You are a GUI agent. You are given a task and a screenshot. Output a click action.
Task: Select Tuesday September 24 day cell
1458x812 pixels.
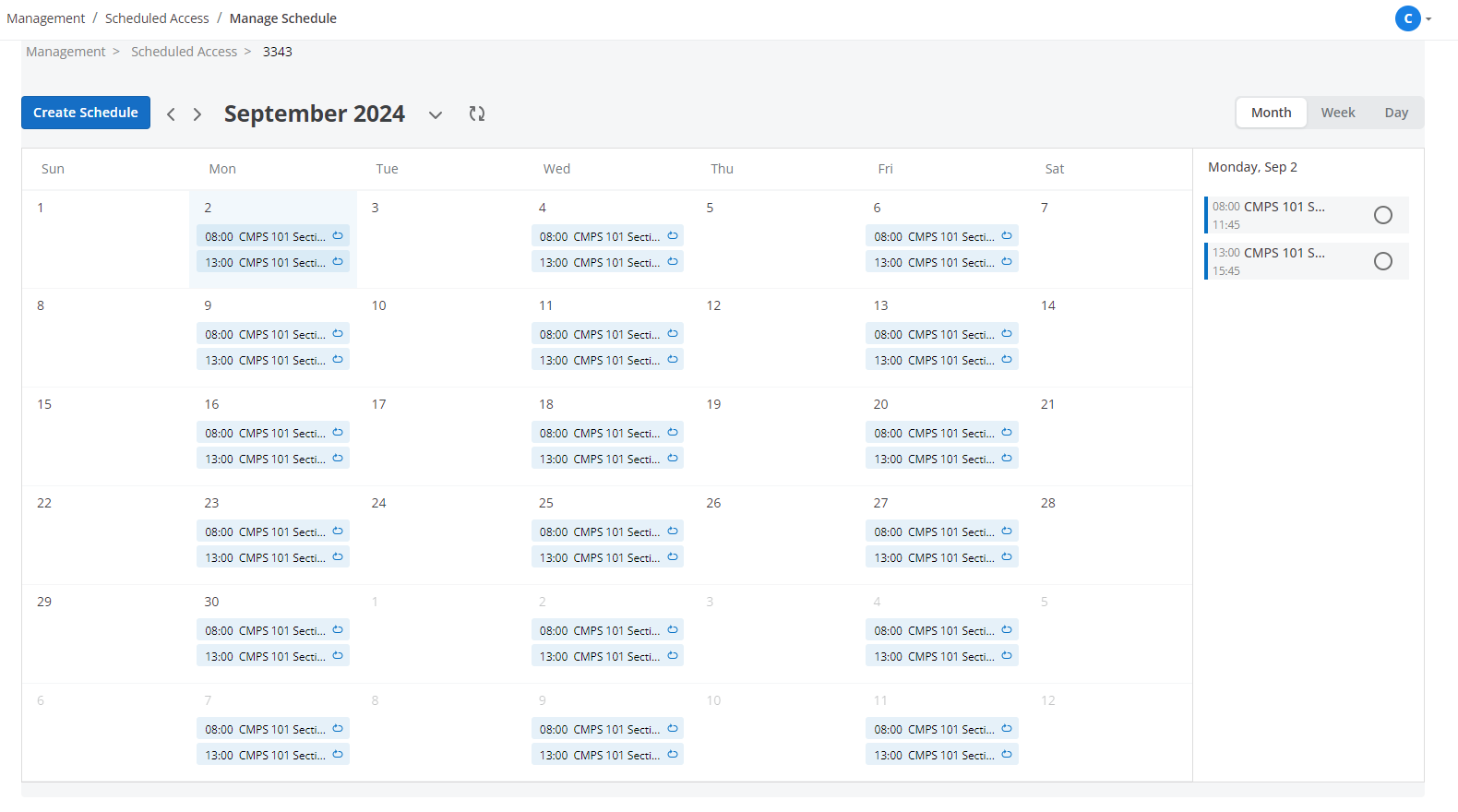point(440,535)
